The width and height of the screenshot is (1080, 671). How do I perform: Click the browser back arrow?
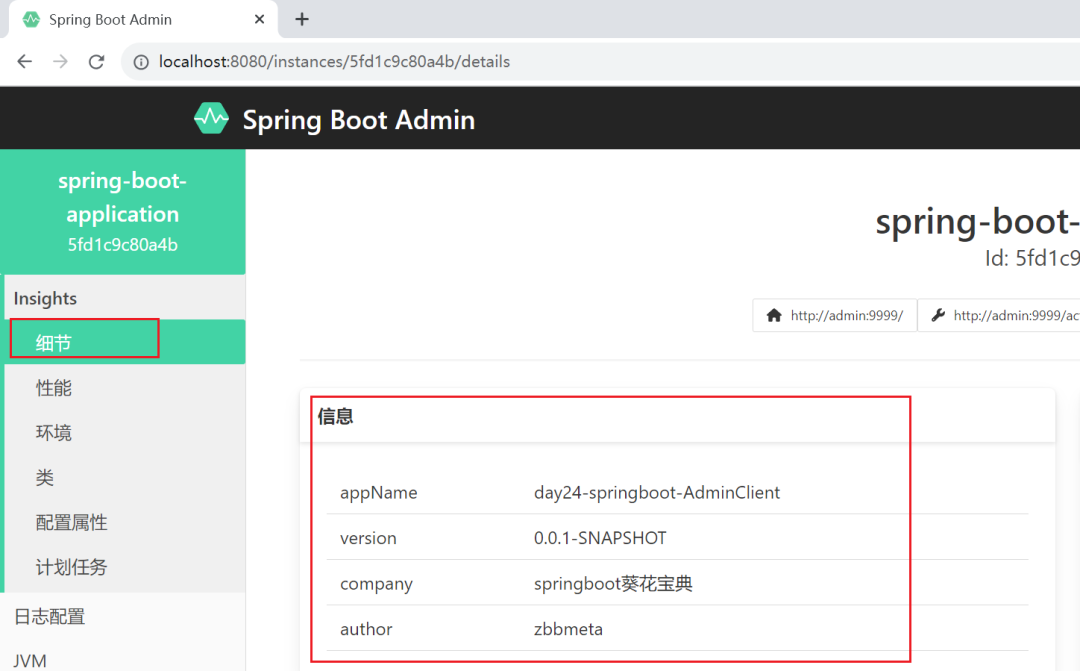click(x=25, y=62)
